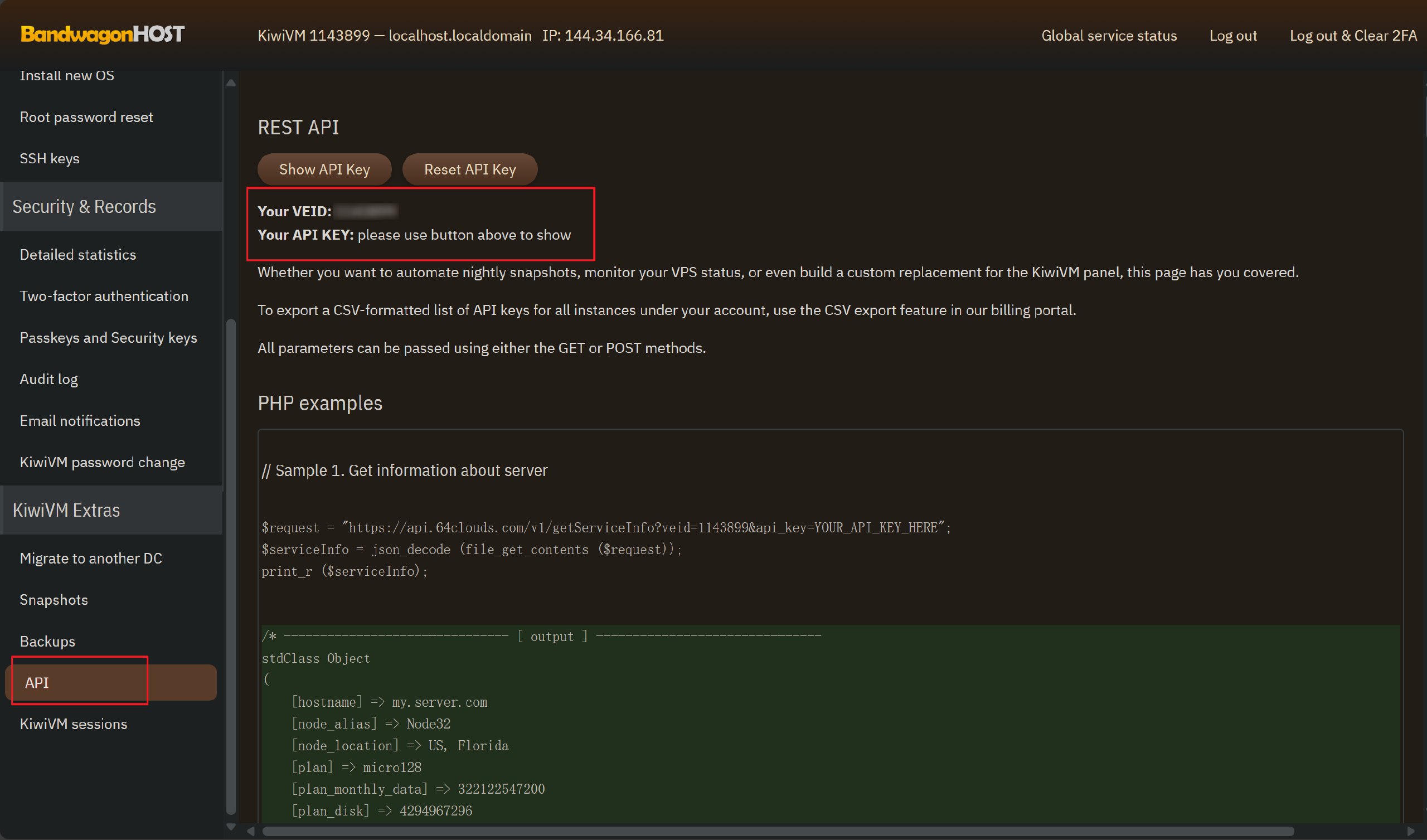1427x840 pixels.
Task: Click the Sample 1 comment line
Action: point(404,470)
